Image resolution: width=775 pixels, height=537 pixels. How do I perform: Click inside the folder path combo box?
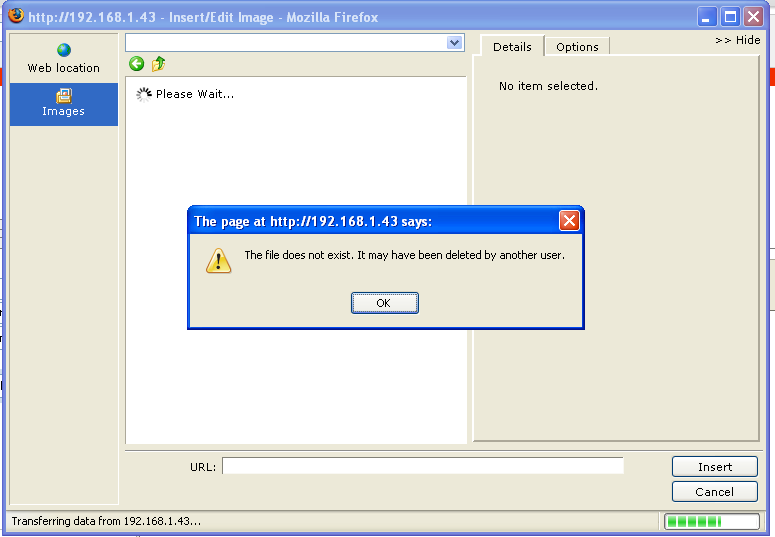pos(286,43)
